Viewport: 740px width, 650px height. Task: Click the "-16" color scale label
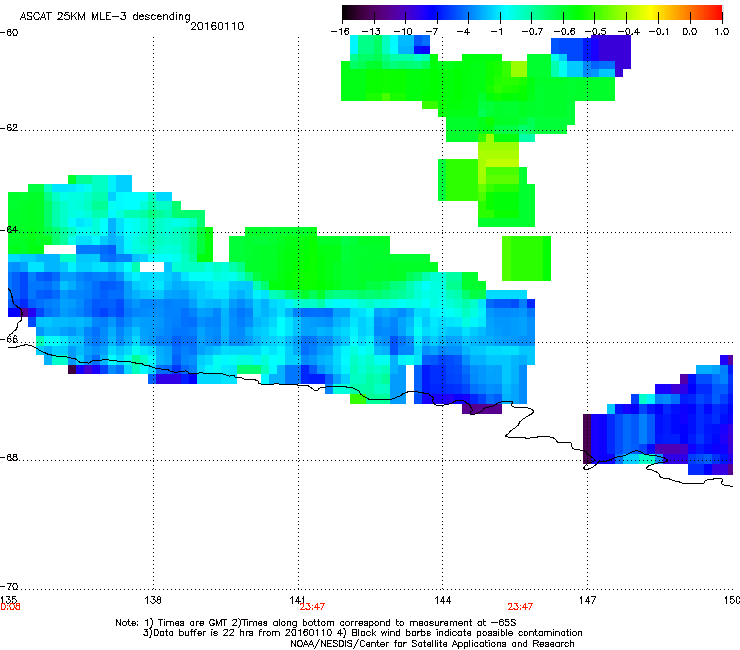coord(340,32)
